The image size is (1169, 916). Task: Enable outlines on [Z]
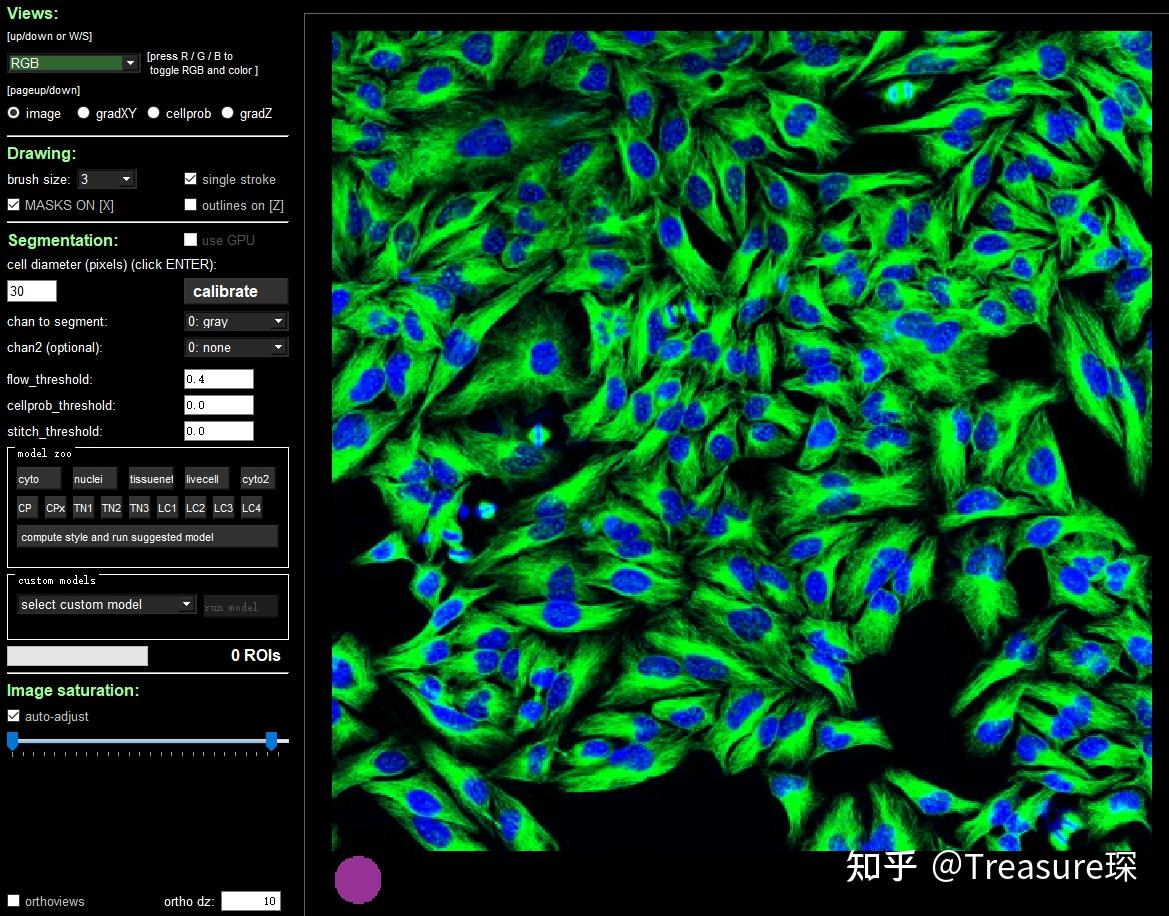[x=190, y=205]
